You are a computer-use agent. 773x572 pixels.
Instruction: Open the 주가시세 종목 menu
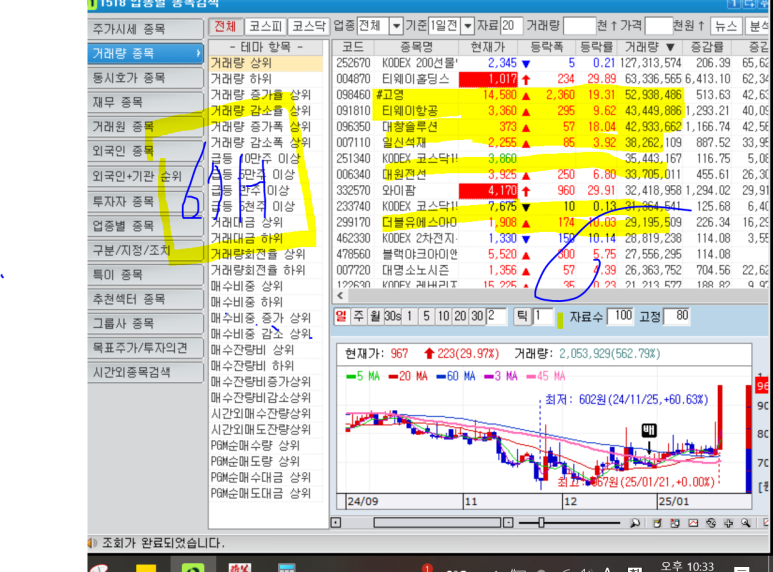145,29
